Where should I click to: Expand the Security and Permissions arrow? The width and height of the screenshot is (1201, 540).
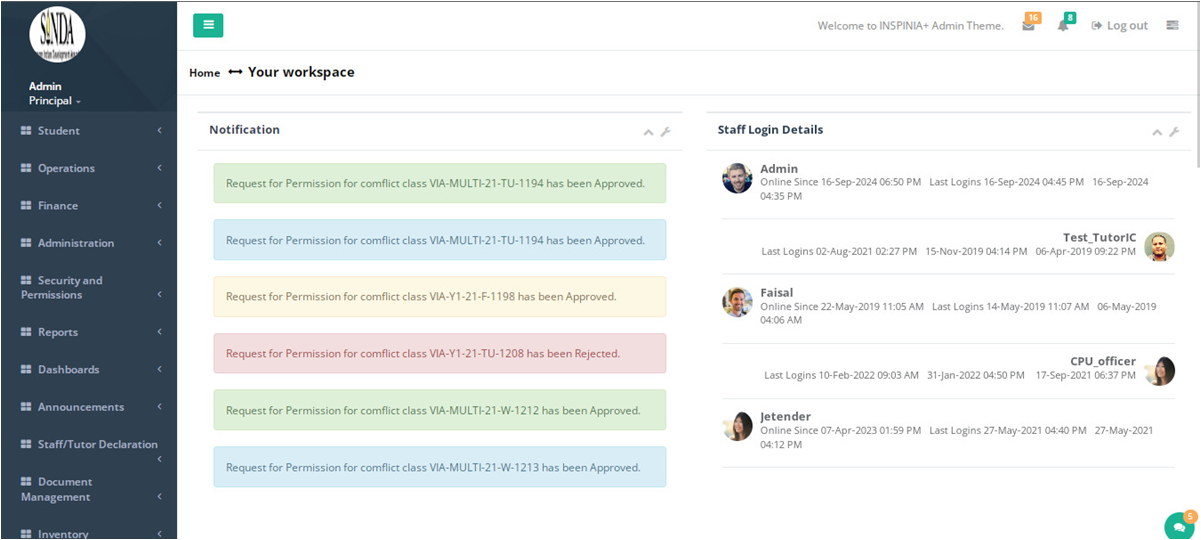pyautogui.click(x=160, y=294)
